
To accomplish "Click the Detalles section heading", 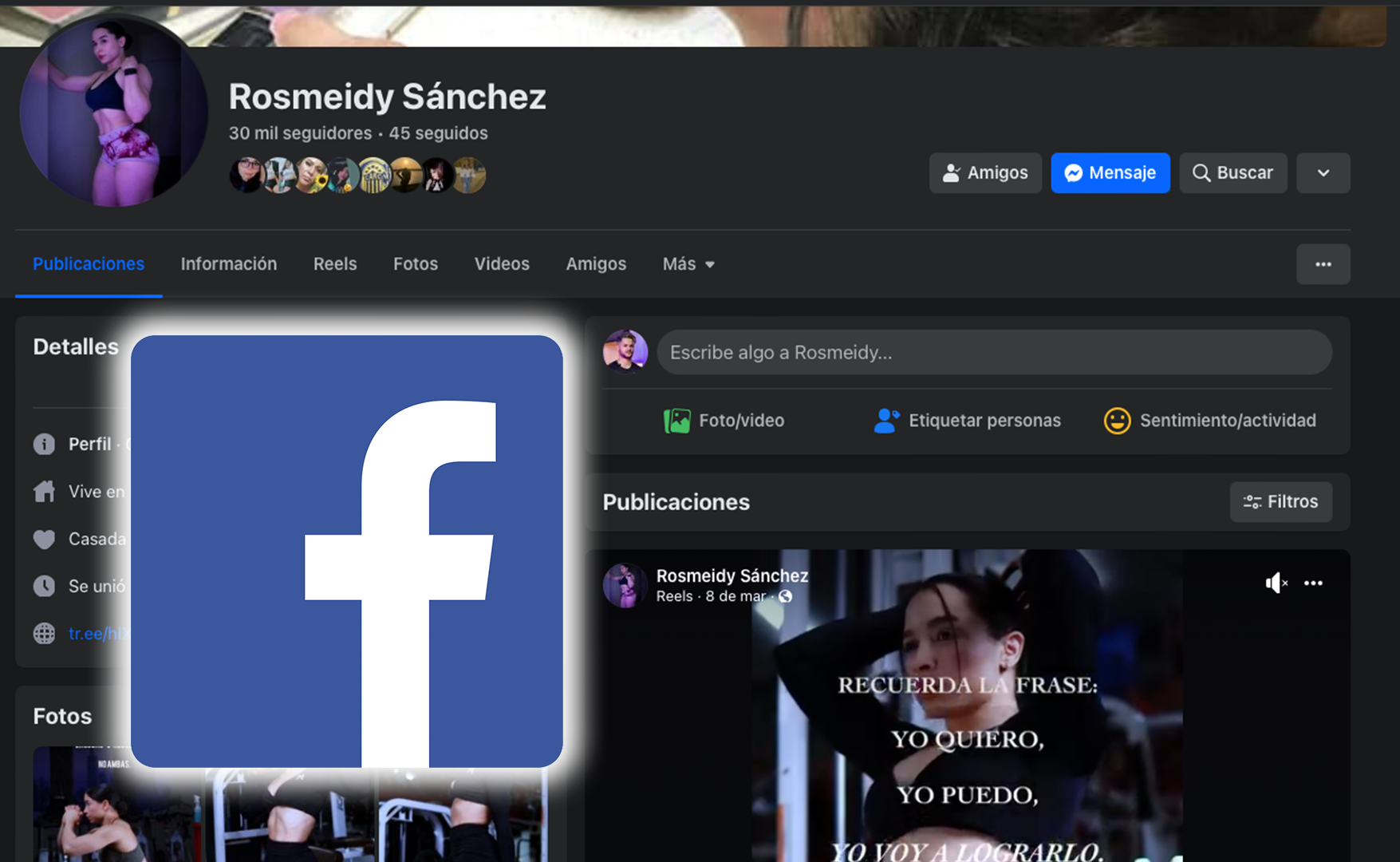I will tap(76, 346).
